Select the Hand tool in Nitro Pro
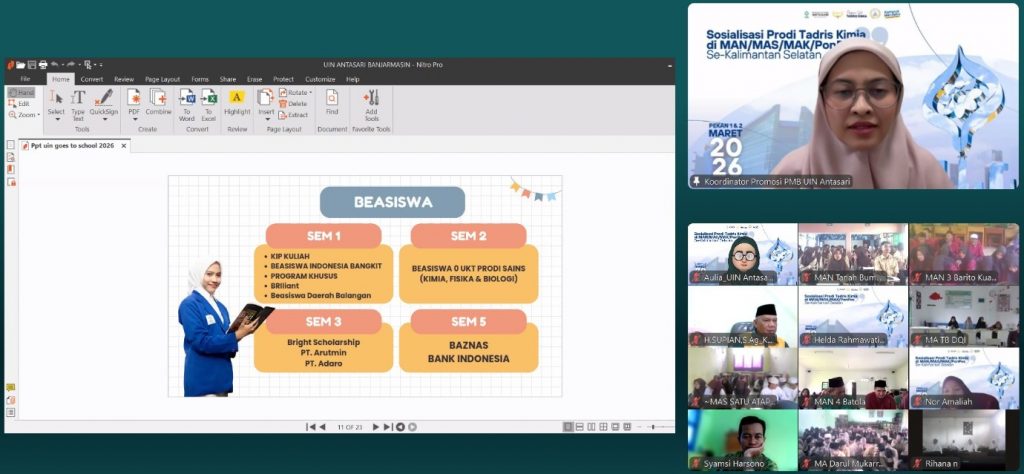The width and height of the screenshot is (1024, 474). coord(21,93)
